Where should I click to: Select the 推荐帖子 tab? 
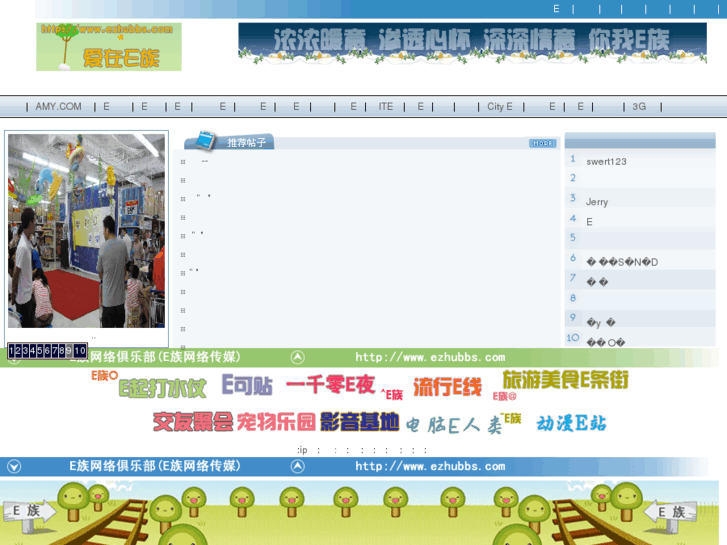coord(247,142)
